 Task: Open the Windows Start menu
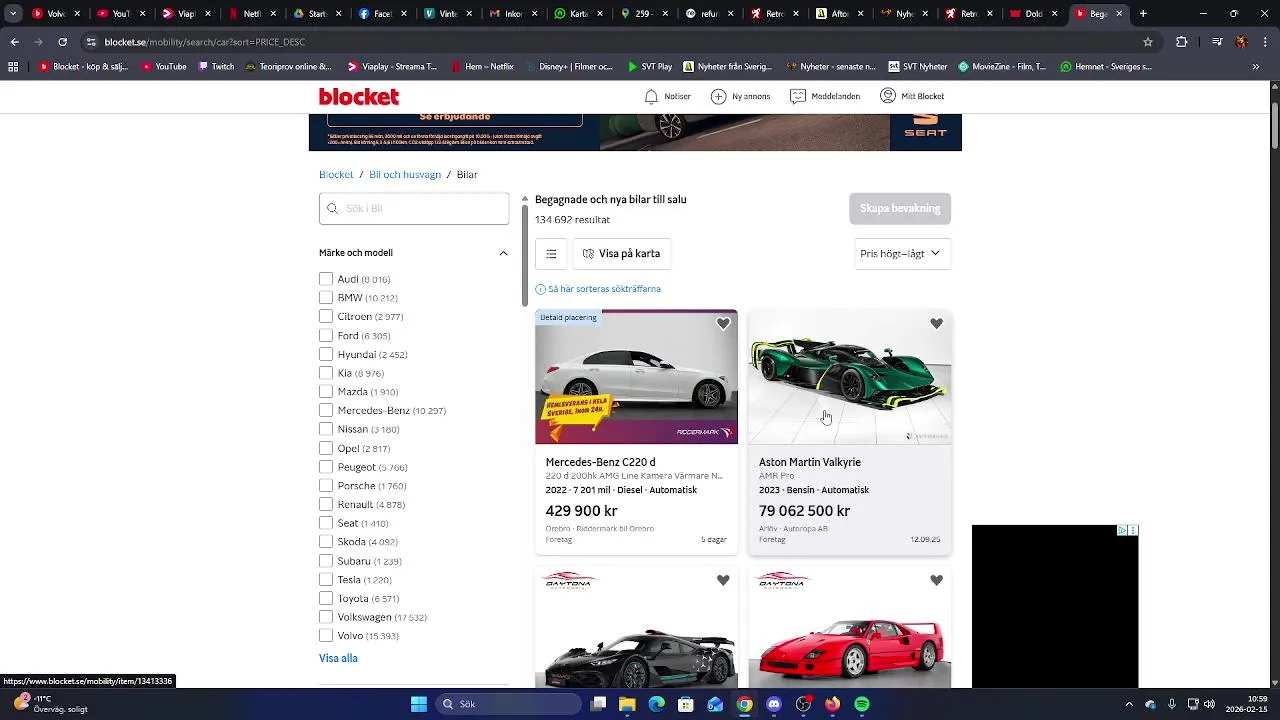click(419, 704)
